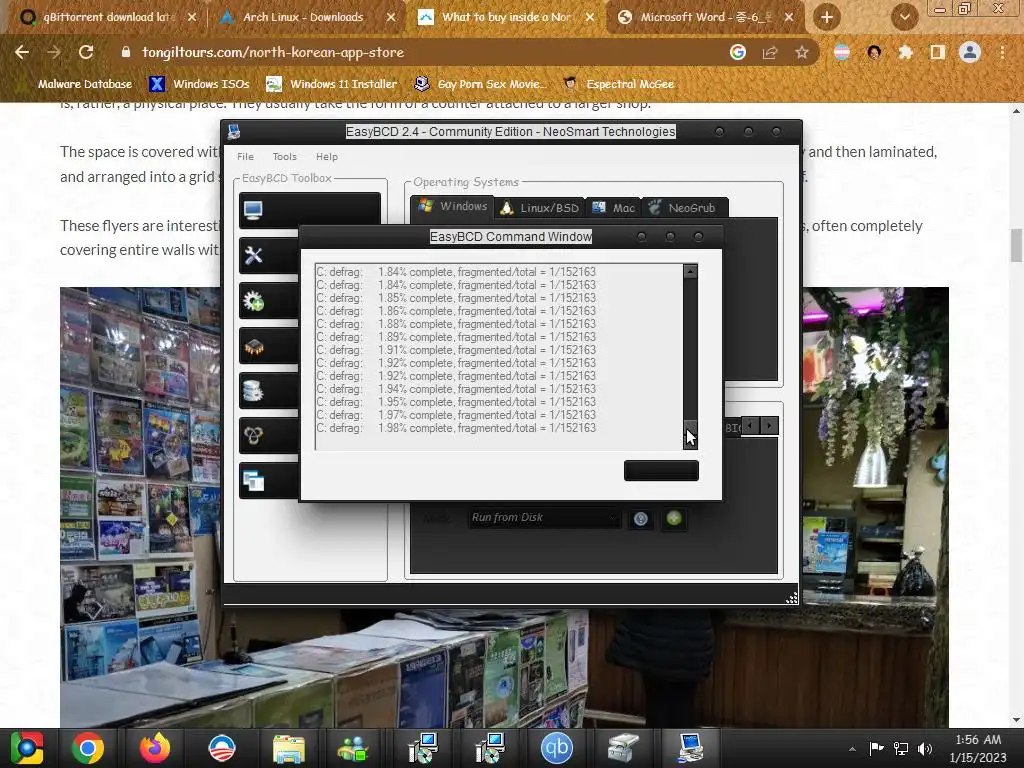Click the blue help icon beside Run from Disk
The image size is (1024, 768).
[x=641, y=519]
